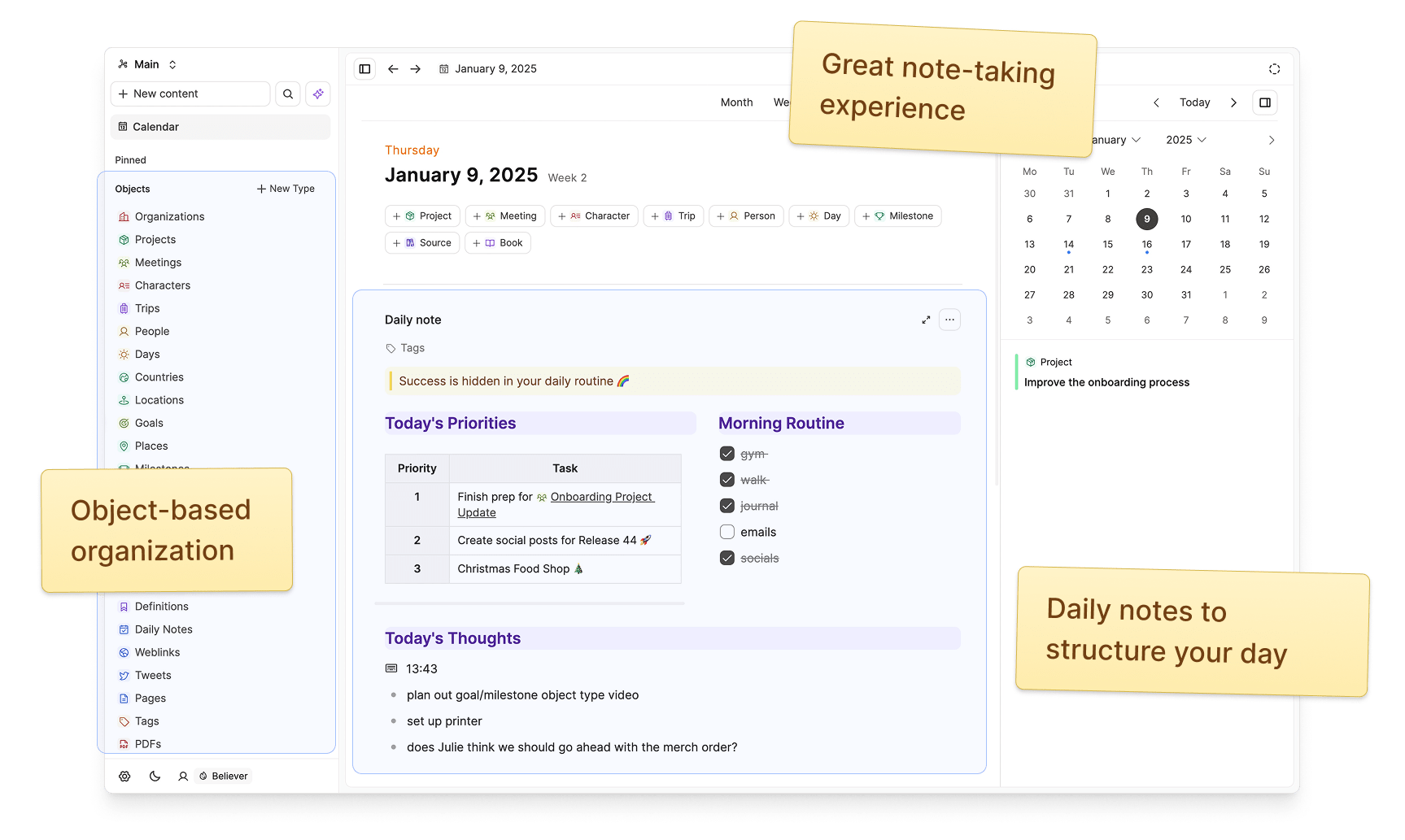Viewport: 1405px width, 840px height.
Task: Switch to the Month view tab
Action: pyautogui.click(x=736, y=102)
